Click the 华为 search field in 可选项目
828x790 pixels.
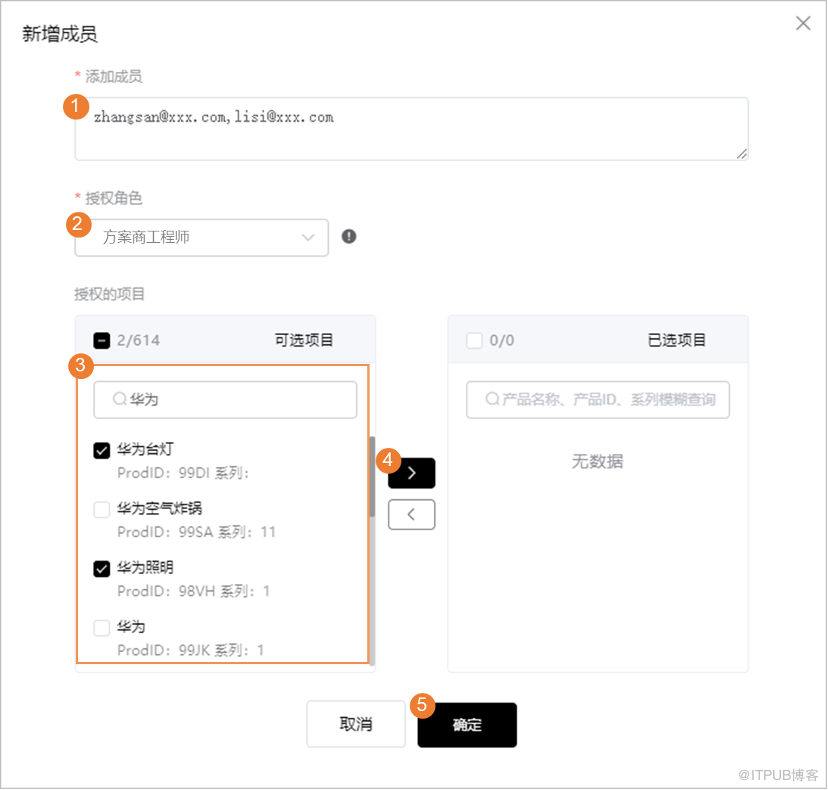coord(225,400)
